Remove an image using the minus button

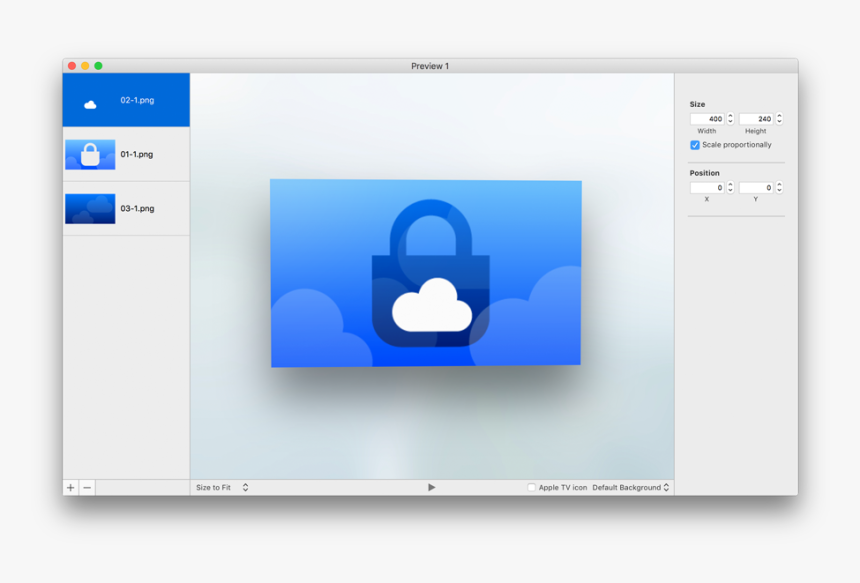tap(88, 487)
